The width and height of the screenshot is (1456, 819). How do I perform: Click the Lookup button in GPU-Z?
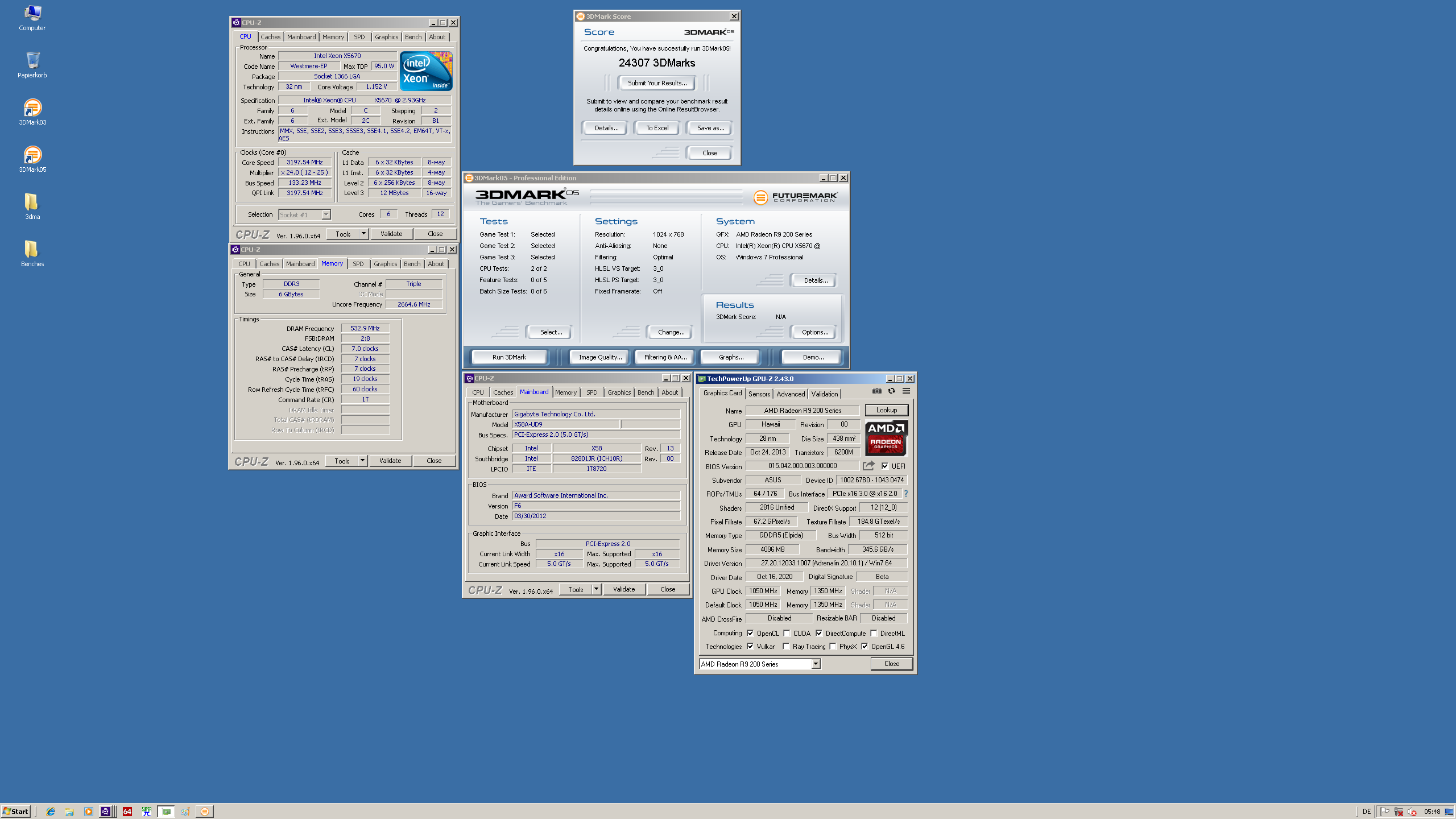click(x=886, y=410)
